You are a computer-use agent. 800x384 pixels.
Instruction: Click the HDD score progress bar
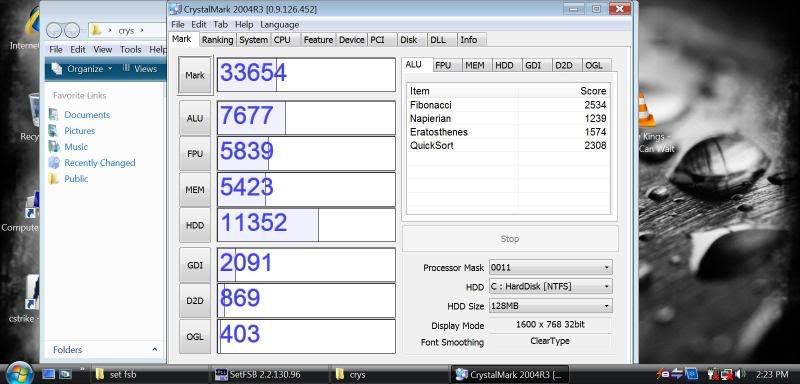tap(306, 224)
